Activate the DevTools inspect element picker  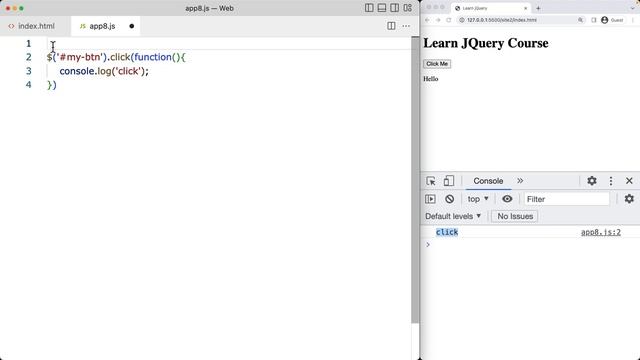tap(431, 181)
